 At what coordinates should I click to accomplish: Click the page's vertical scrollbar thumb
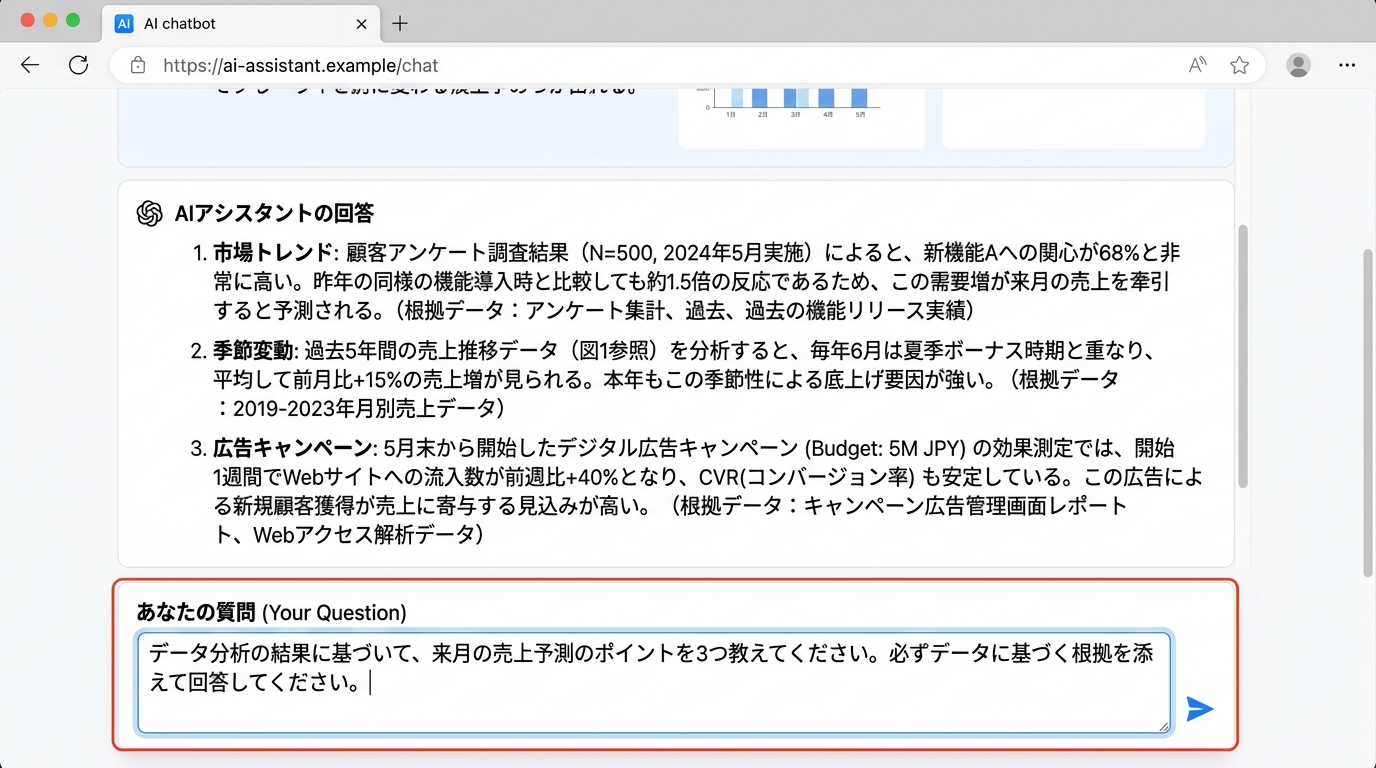1243,355
